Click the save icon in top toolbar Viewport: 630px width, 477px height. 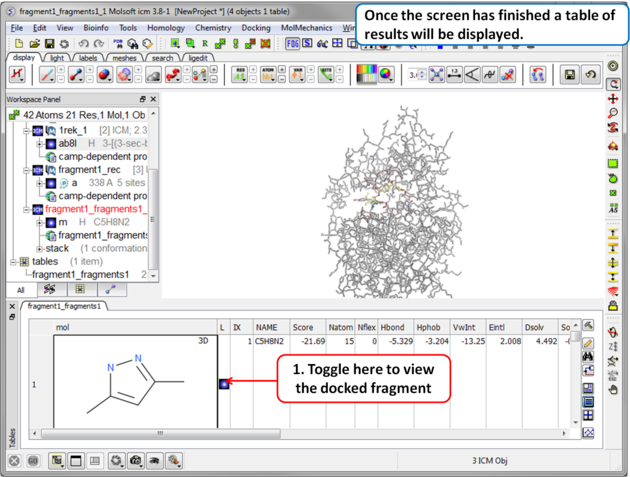click(50, 44)
